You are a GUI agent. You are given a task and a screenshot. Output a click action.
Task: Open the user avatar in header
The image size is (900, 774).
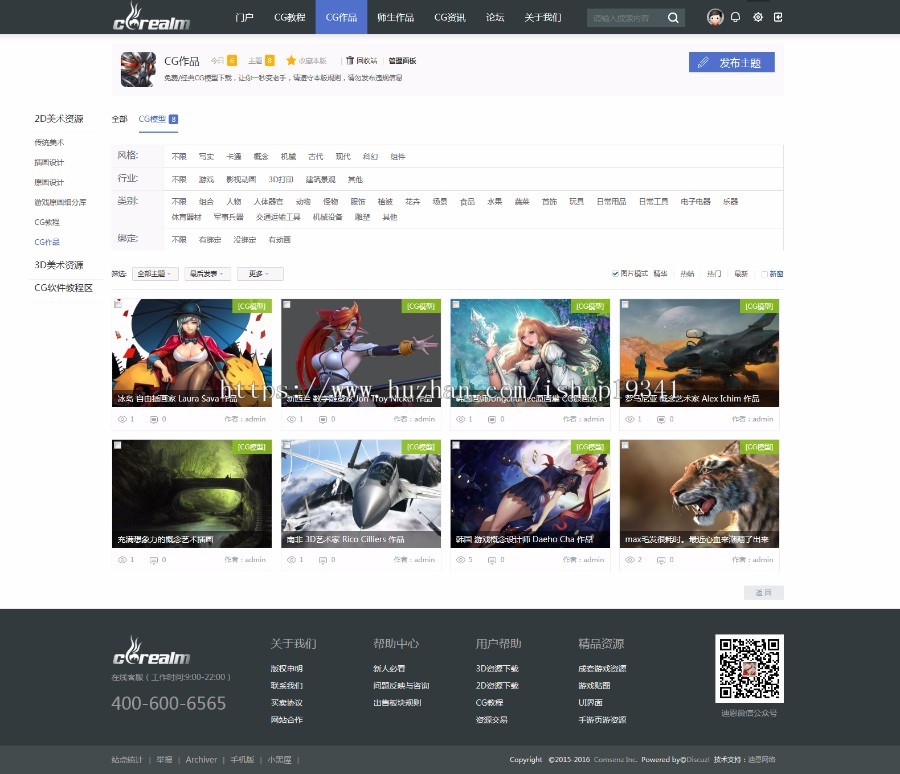[714, 17]
